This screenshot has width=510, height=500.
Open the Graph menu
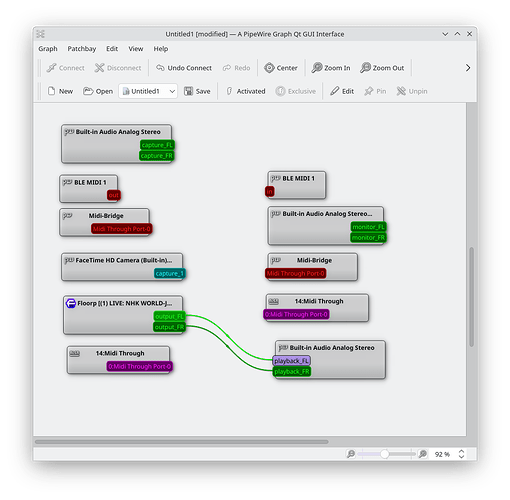coord(48,49)
